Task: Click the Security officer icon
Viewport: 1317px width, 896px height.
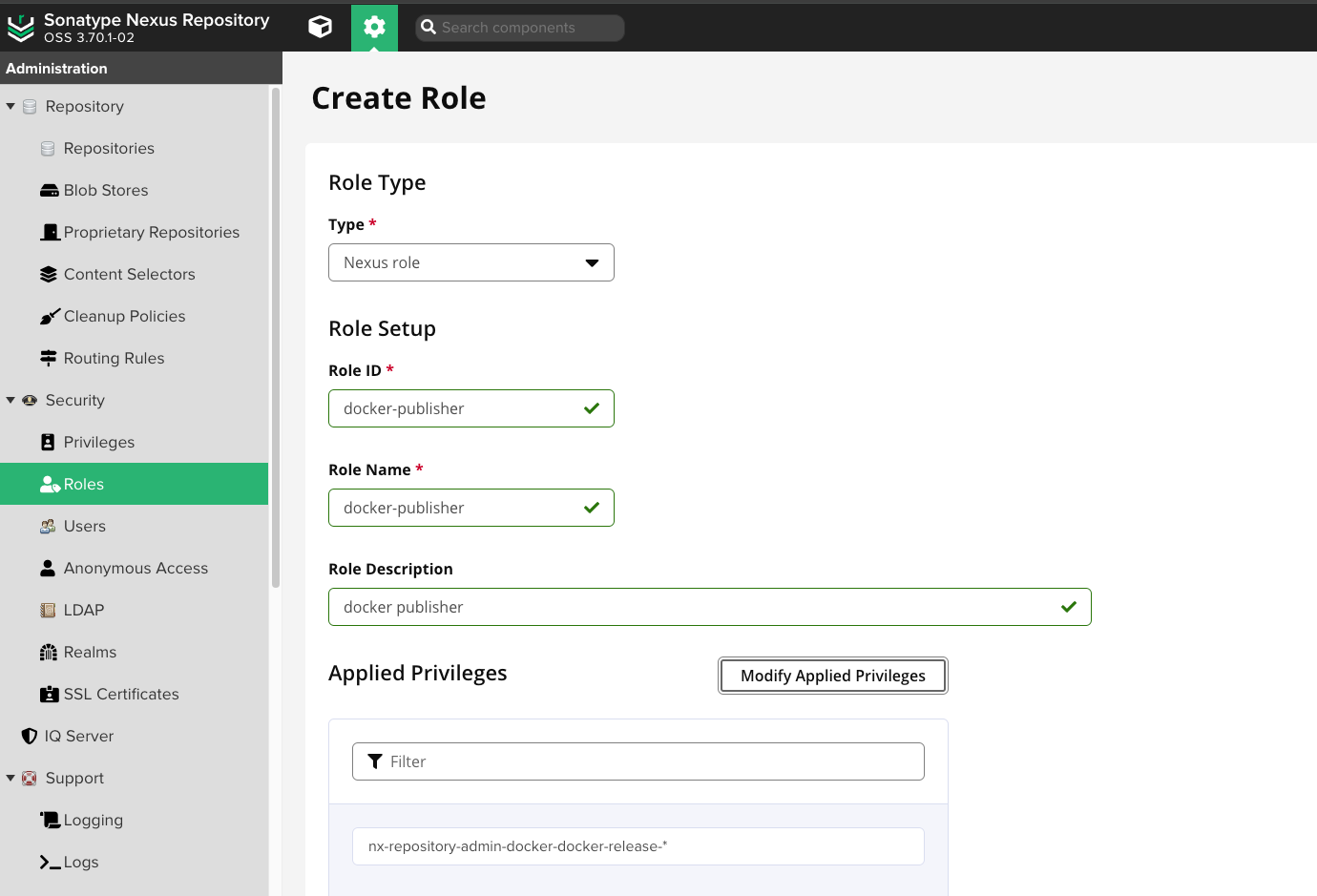Action: [30, 401]
